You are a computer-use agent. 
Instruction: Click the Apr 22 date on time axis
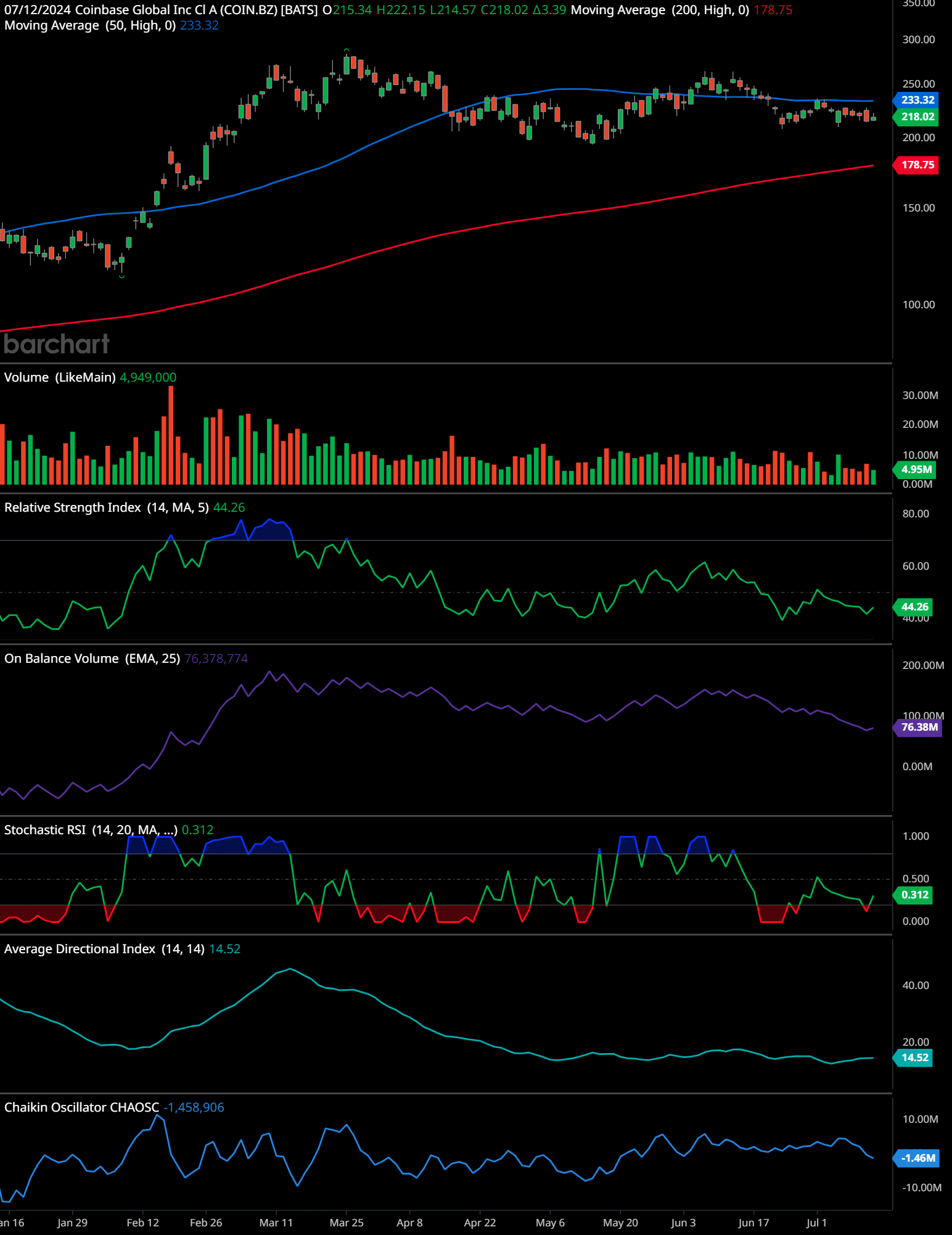[480, 1223]
